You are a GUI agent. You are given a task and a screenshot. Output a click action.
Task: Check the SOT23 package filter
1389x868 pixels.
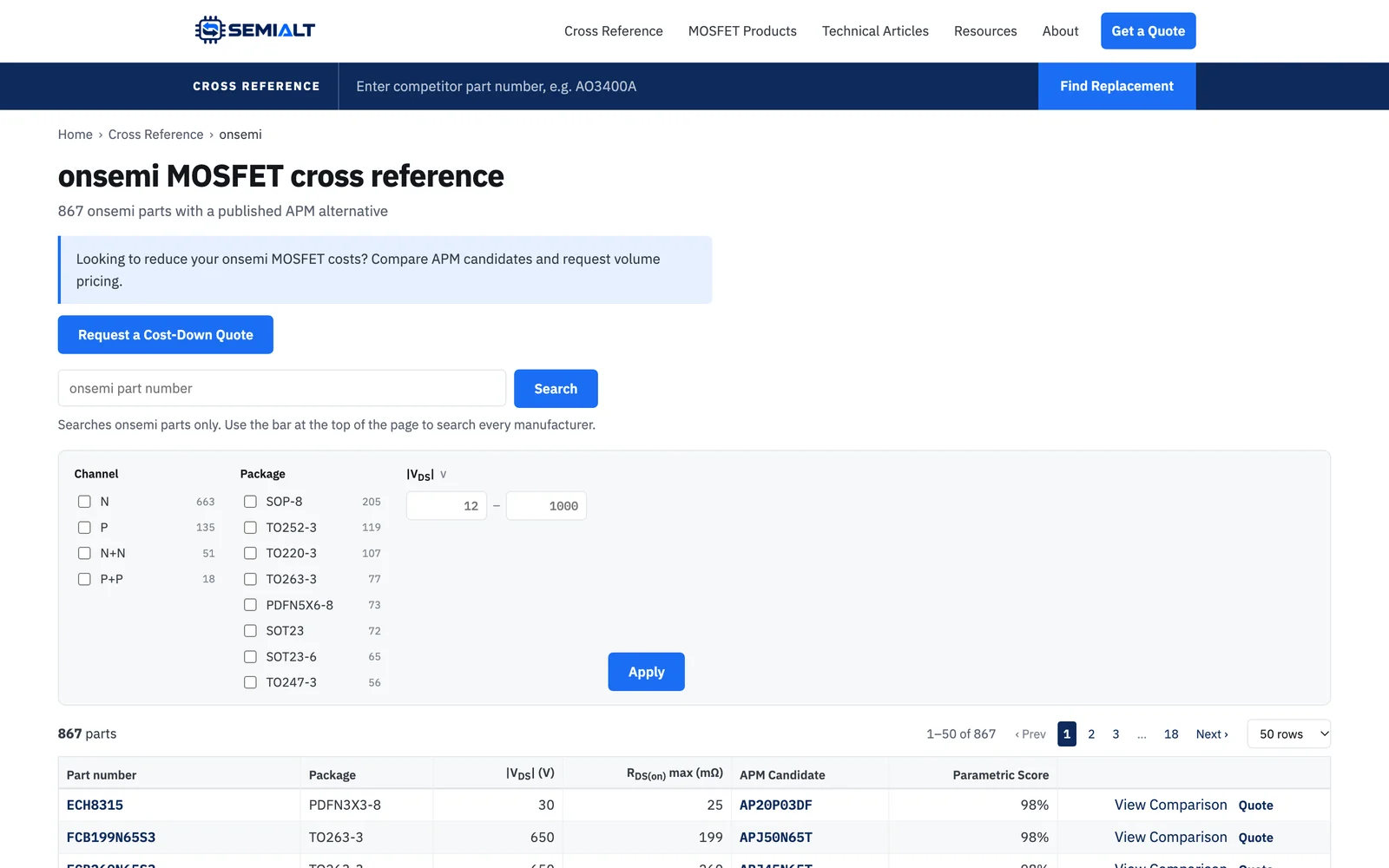click(250, 631)
